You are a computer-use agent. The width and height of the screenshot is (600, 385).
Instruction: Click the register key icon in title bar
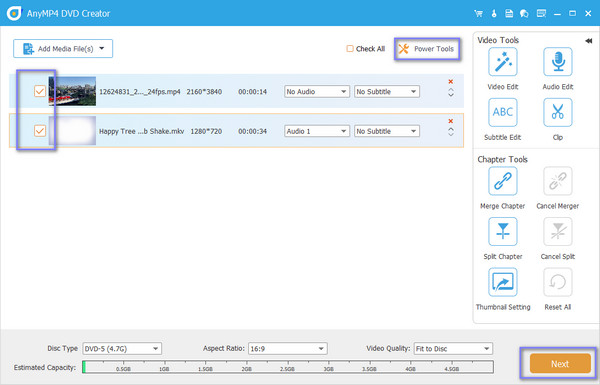point(494,13)
